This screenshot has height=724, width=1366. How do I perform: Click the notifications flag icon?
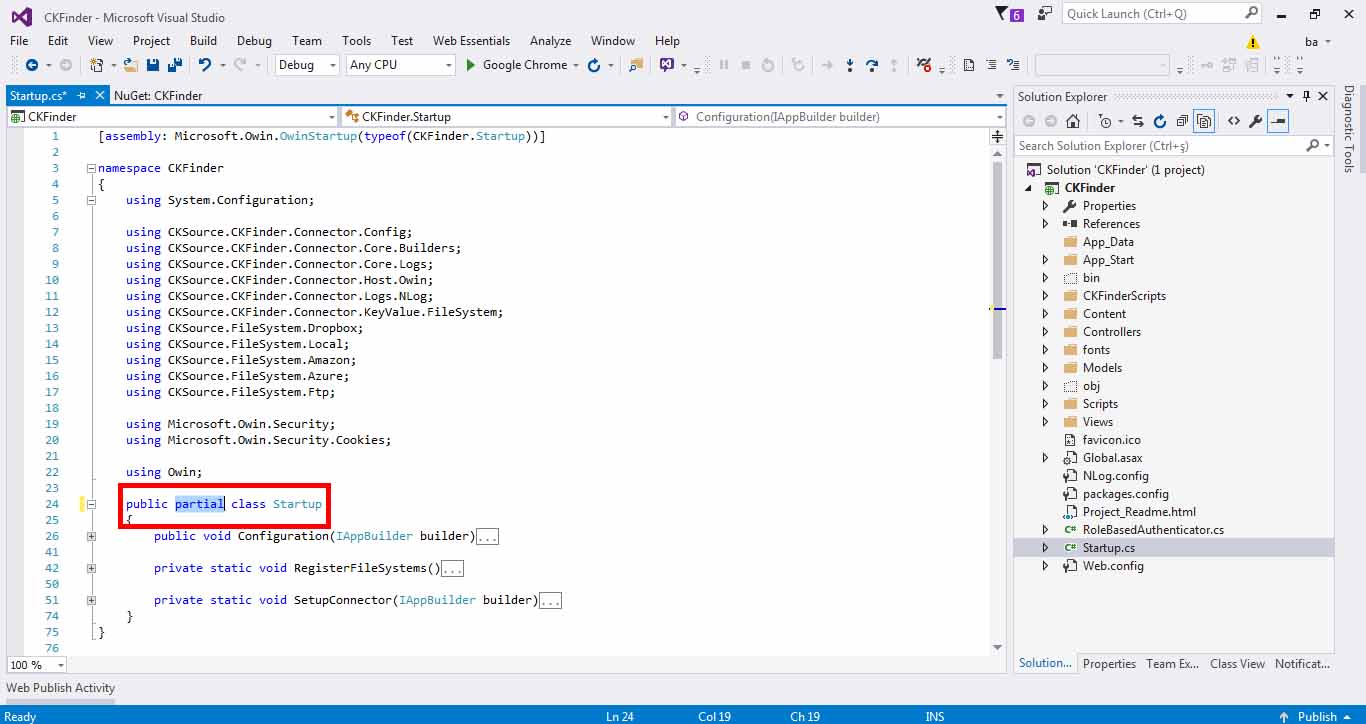tap(1003, 14)
